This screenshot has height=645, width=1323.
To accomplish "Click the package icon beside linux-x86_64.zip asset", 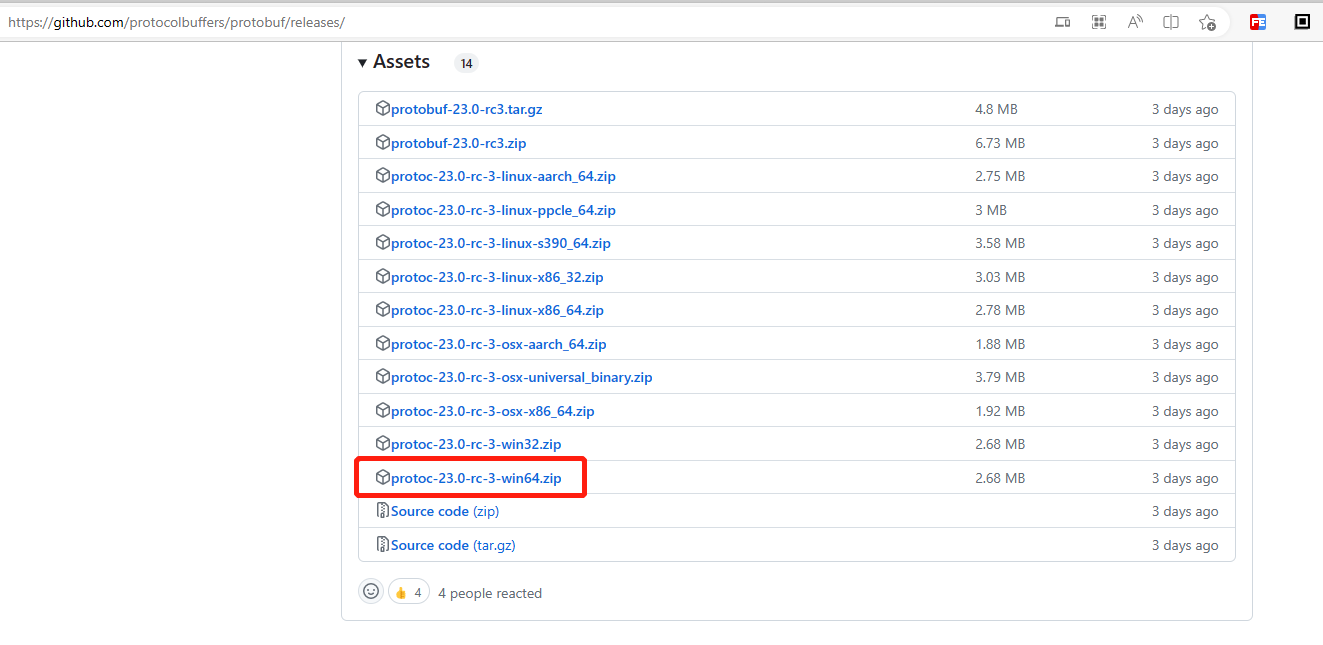I will [382, 310].
